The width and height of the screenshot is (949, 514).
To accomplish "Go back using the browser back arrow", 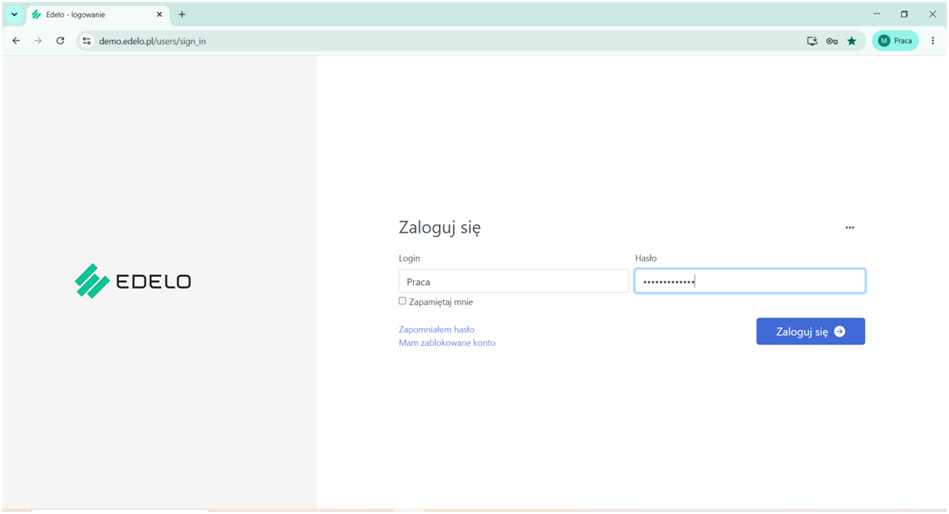I will [x=16, y=41].
